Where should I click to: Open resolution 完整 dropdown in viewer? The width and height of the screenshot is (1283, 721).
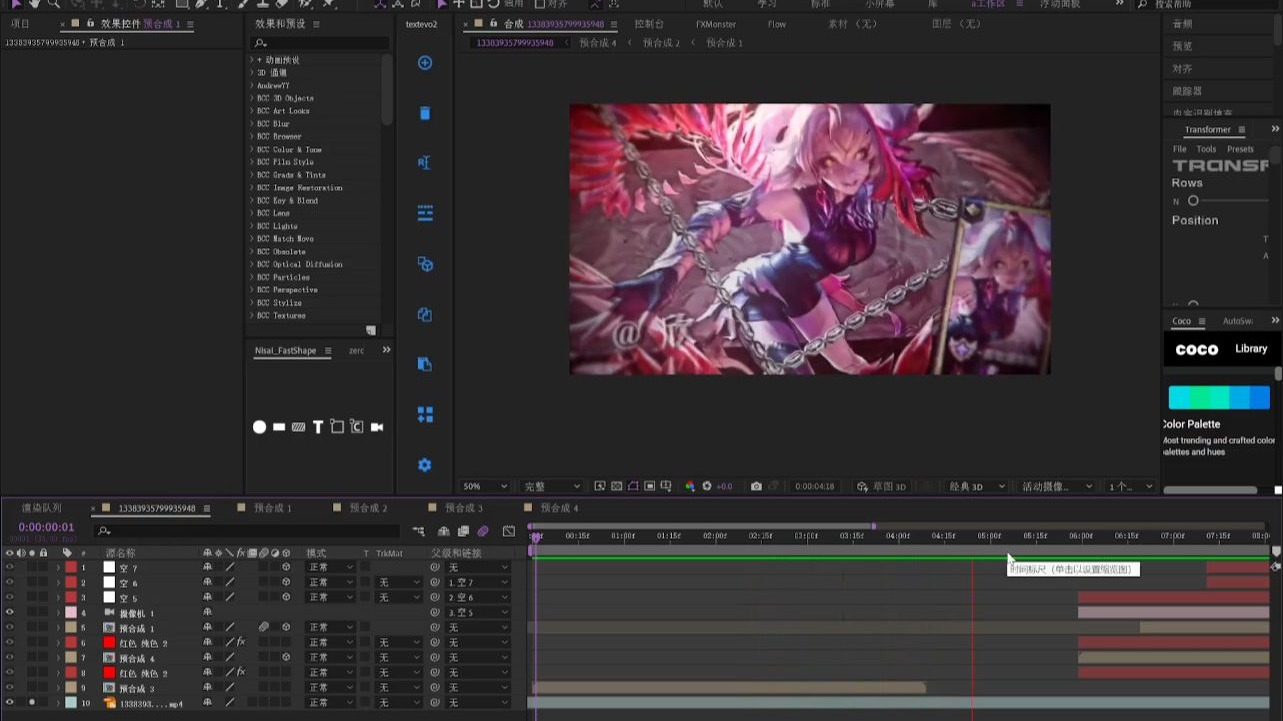pyautogui.click(x=551, y=486)
